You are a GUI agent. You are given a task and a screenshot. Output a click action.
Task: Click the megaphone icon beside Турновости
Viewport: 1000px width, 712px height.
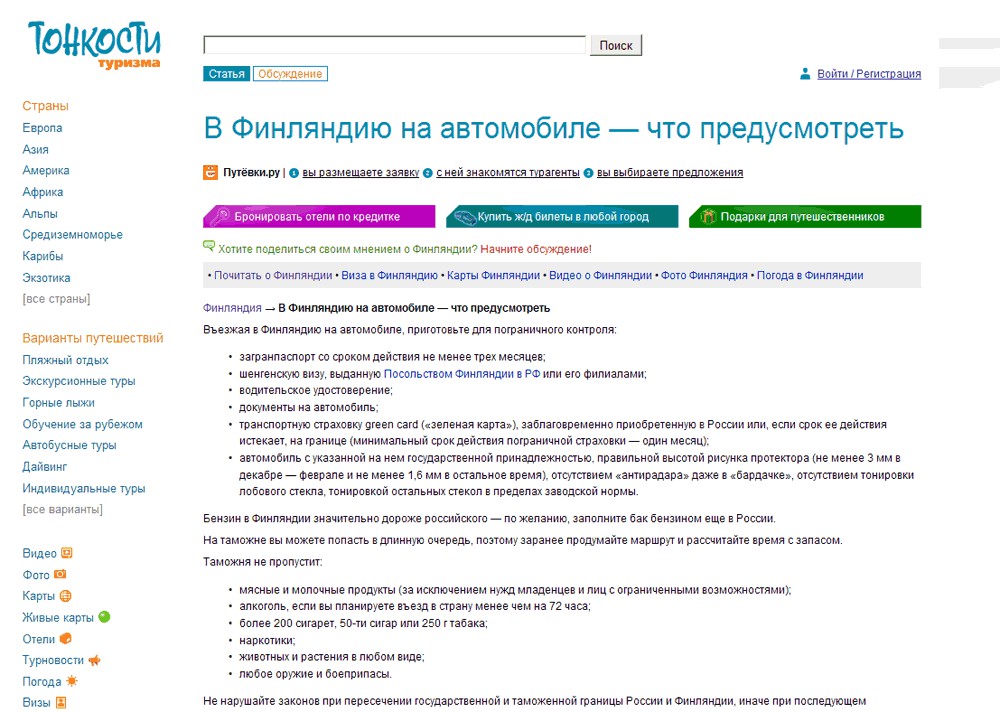coord(94,660)
